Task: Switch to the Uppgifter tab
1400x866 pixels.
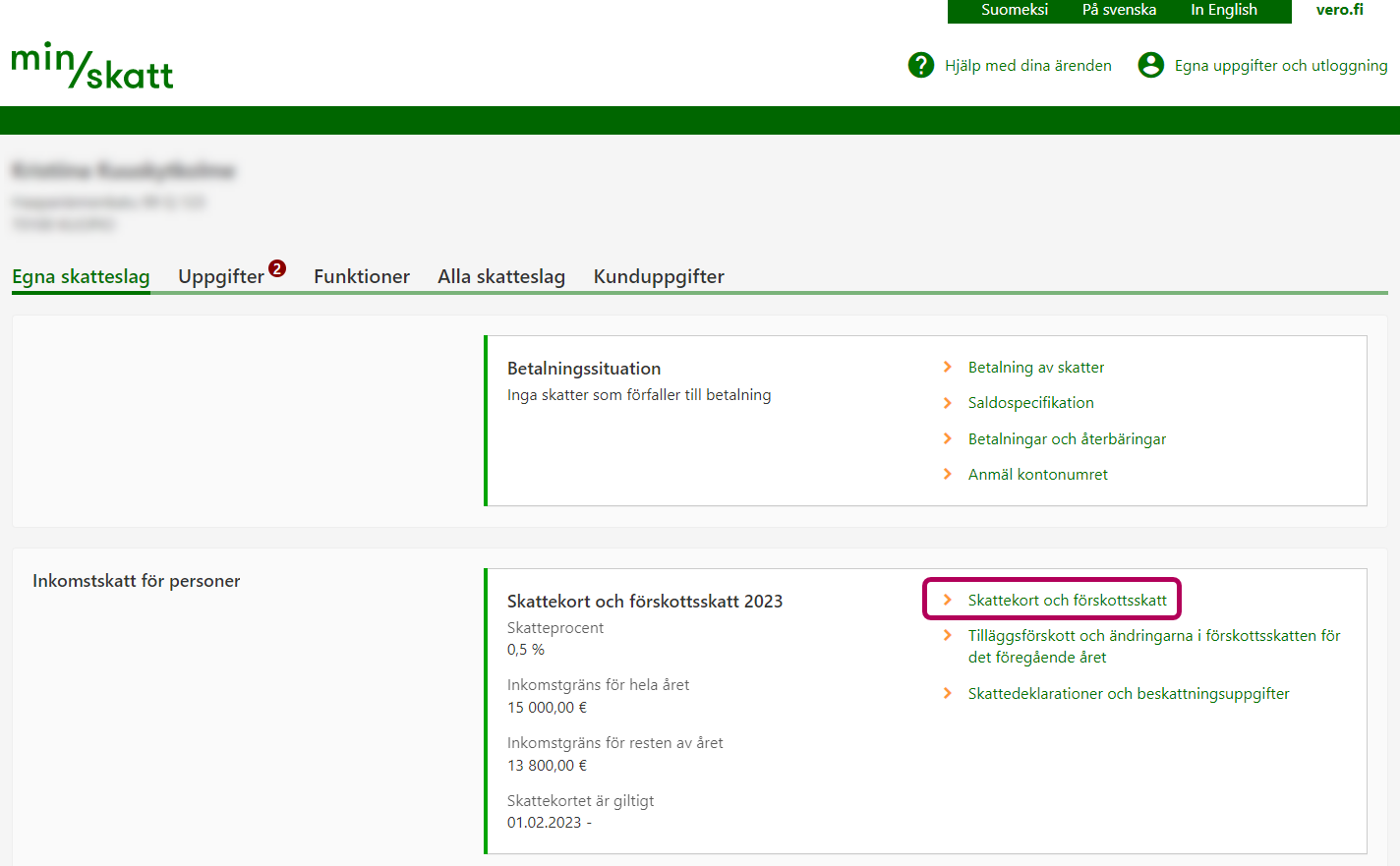Action: [x=221, y=277]
